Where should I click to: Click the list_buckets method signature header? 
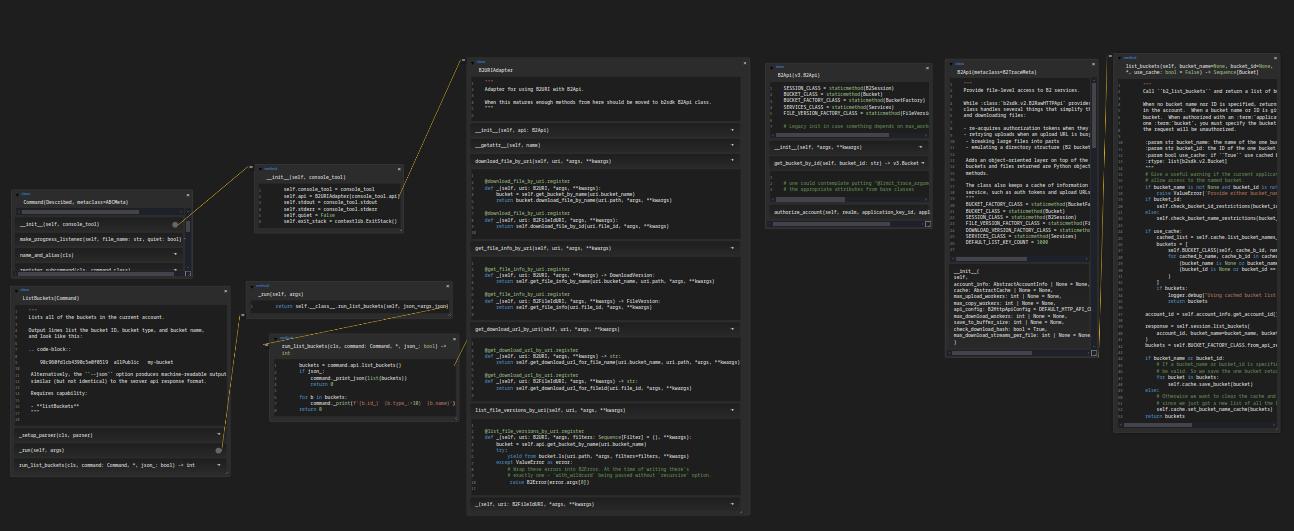tap(1200, 69)
